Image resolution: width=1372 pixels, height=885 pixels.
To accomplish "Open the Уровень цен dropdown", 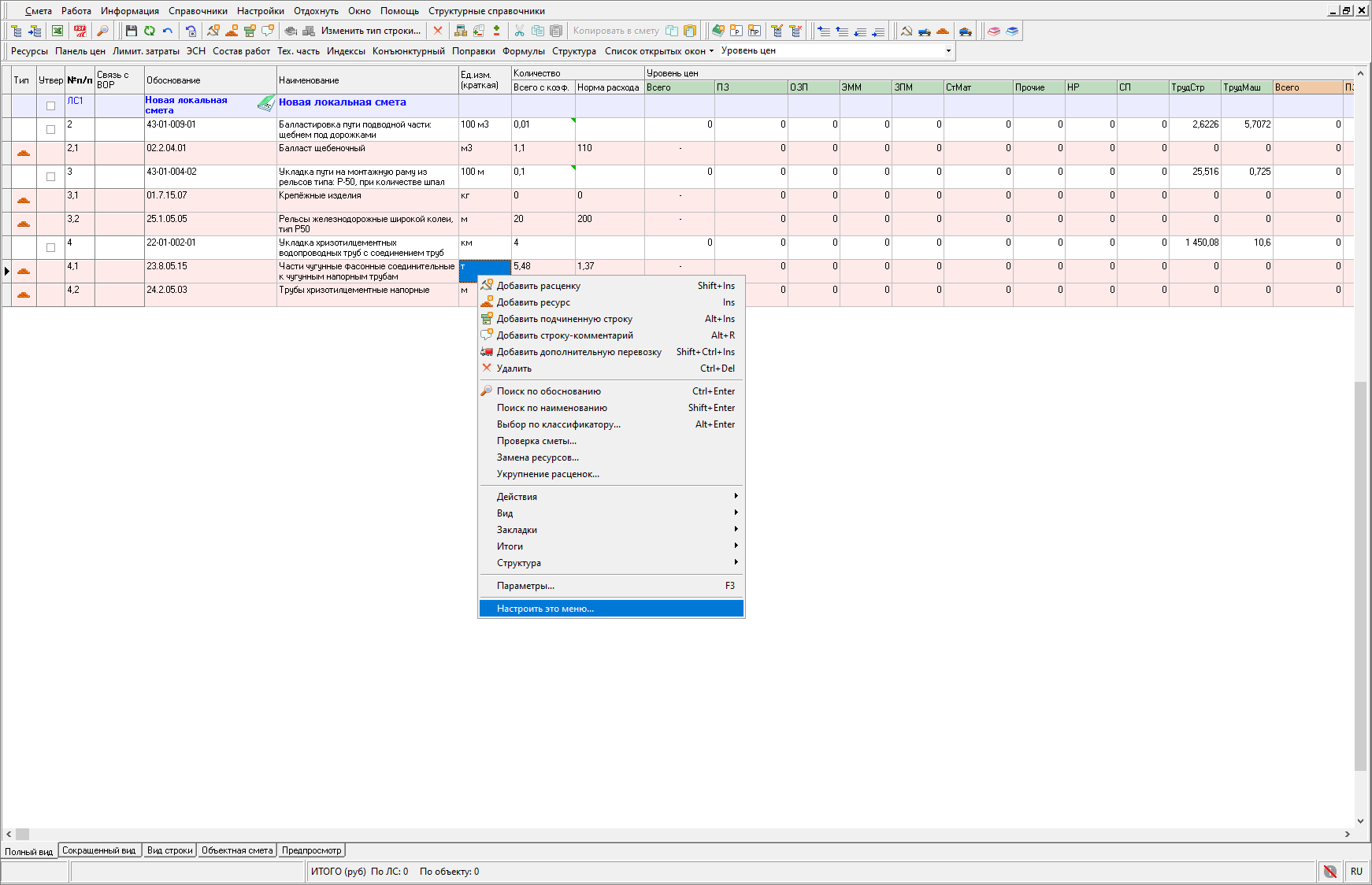I will coord(948,51).
